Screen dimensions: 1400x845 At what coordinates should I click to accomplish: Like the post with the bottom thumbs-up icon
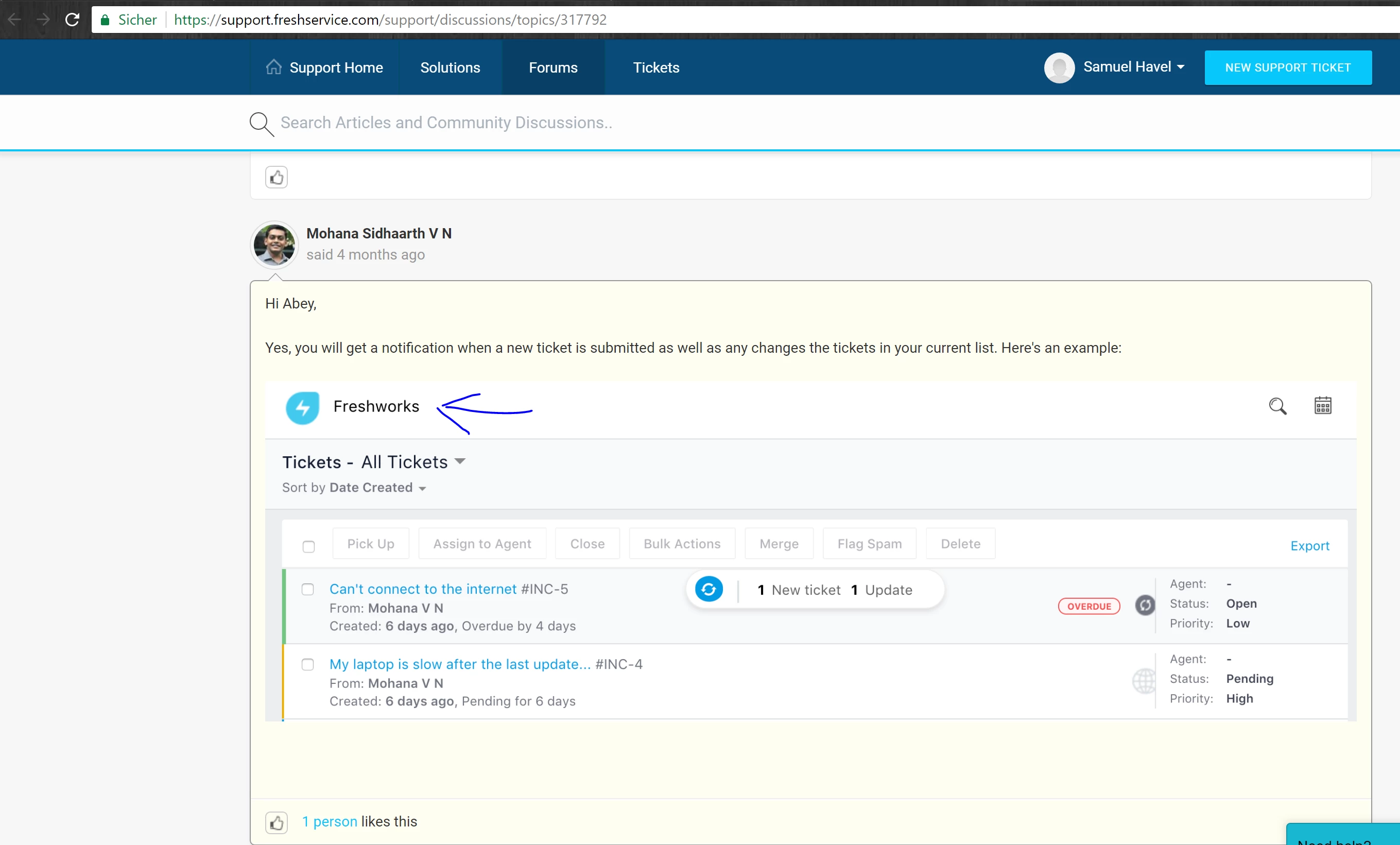coord(276,822)
